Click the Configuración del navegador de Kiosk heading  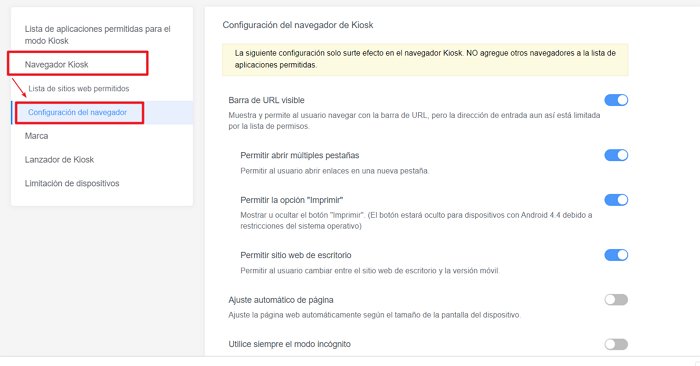click(298, 25)
